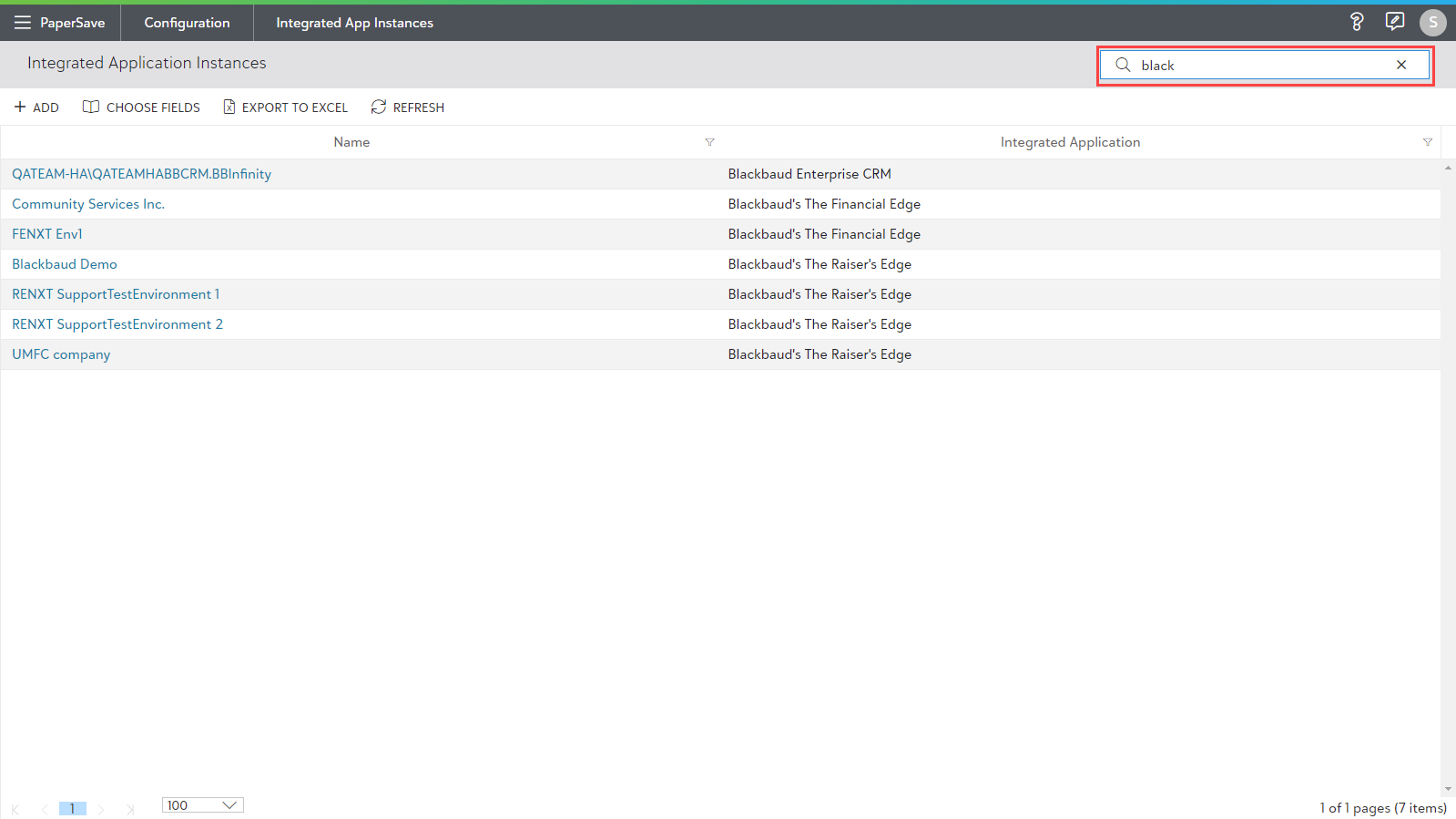Select page 1 in the pager
1456x819 pixels.
(x=72, y=808)
